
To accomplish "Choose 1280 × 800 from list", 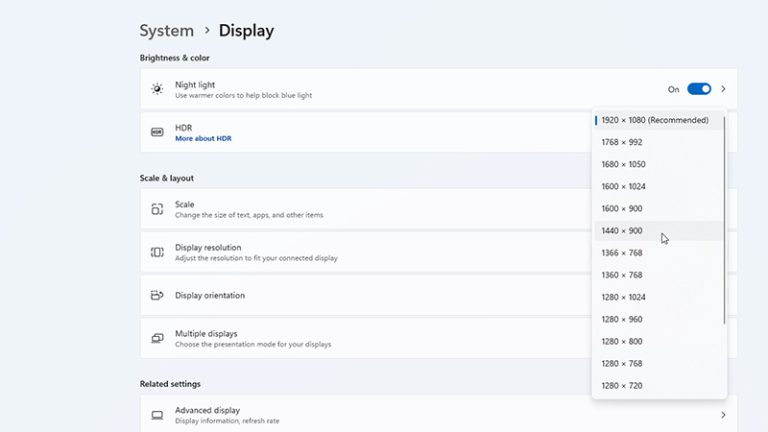I will [x=658, y=341].
